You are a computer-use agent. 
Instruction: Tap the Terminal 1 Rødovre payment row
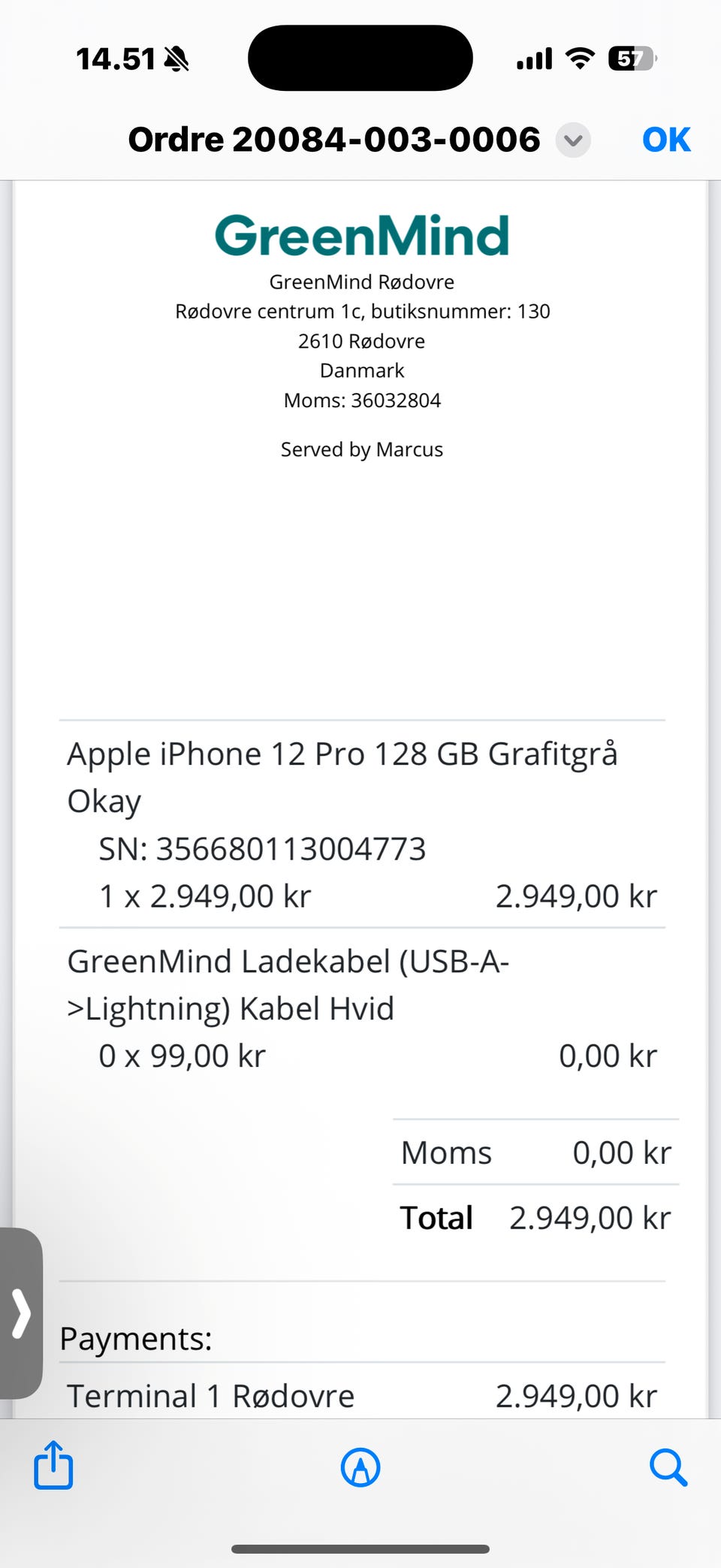[211, 1396]
